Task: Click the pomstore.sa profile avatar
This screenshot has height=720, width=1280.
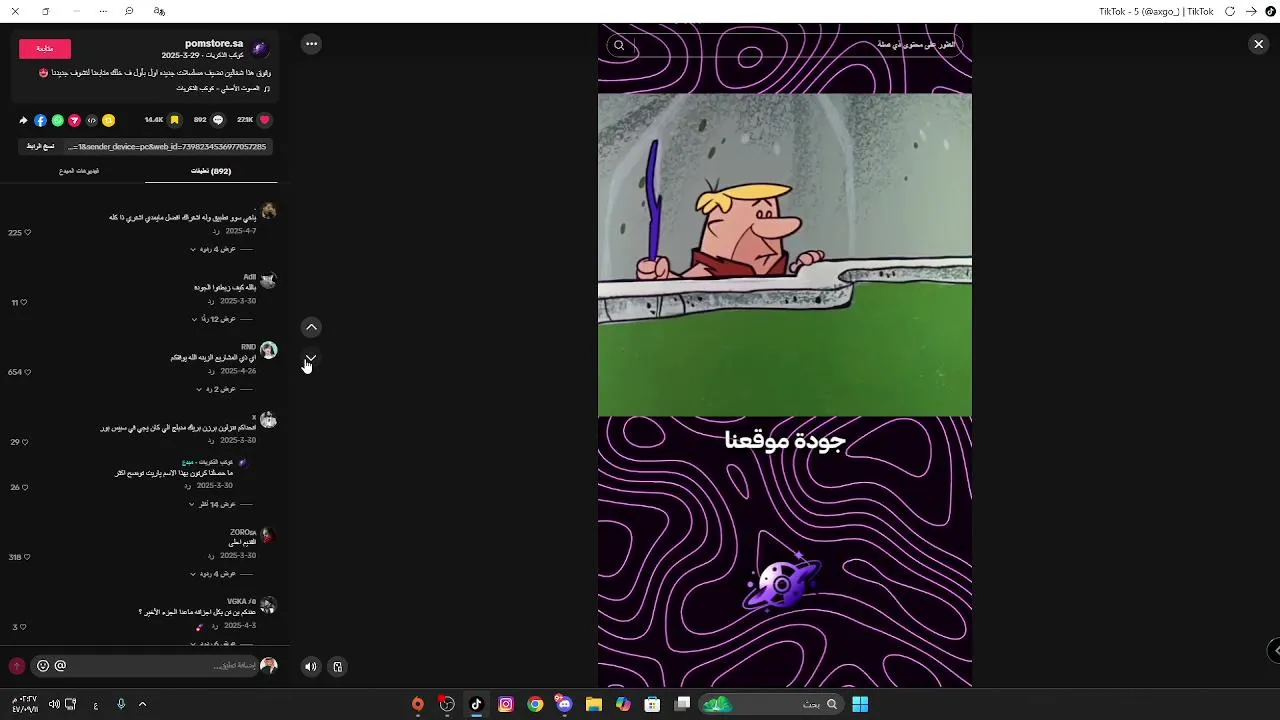Action: 260,49
